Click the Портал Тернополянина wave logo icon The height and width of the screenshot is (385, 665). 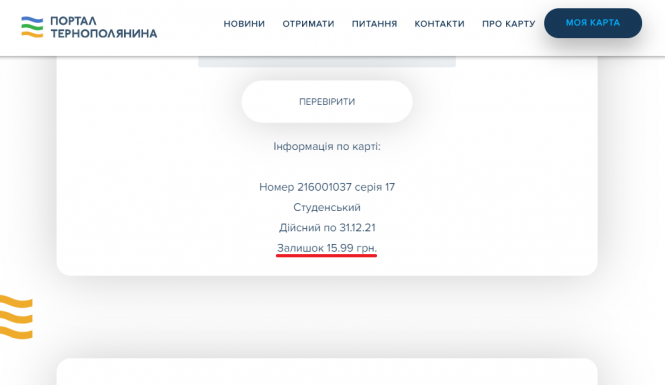(x=32, y=27)
